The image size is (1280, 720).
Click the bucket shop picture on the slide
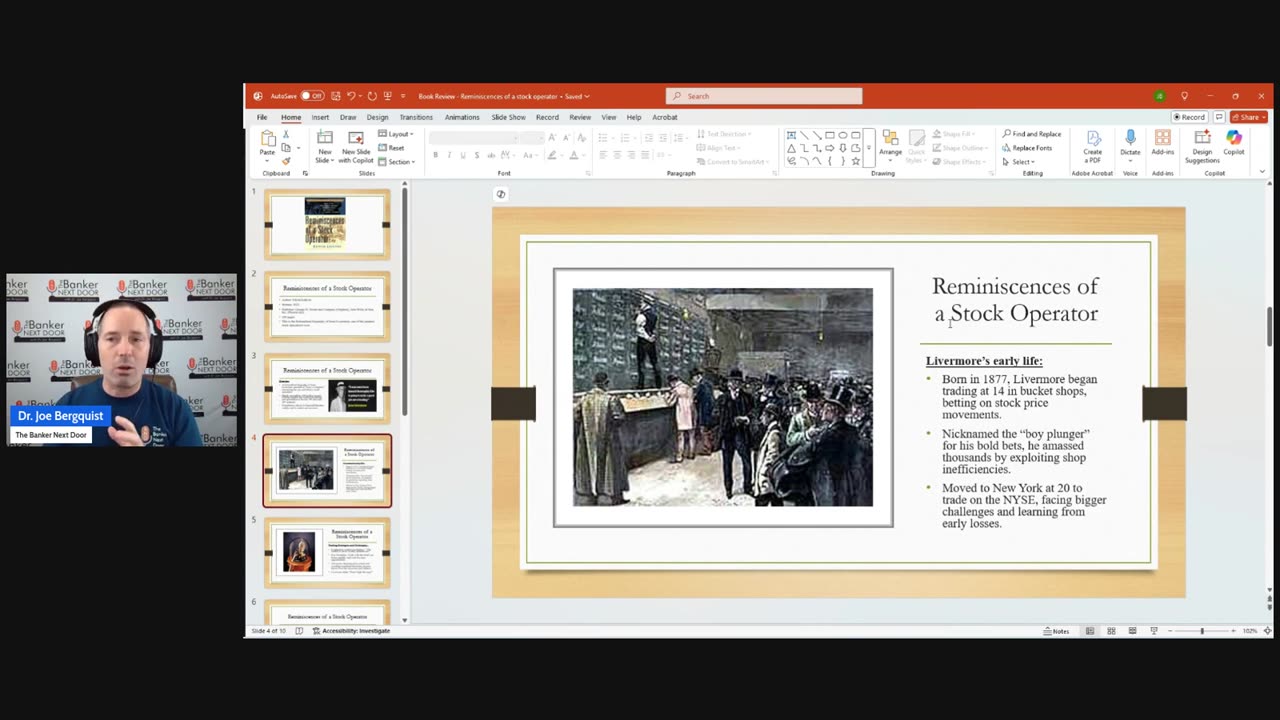coord(723,397)
